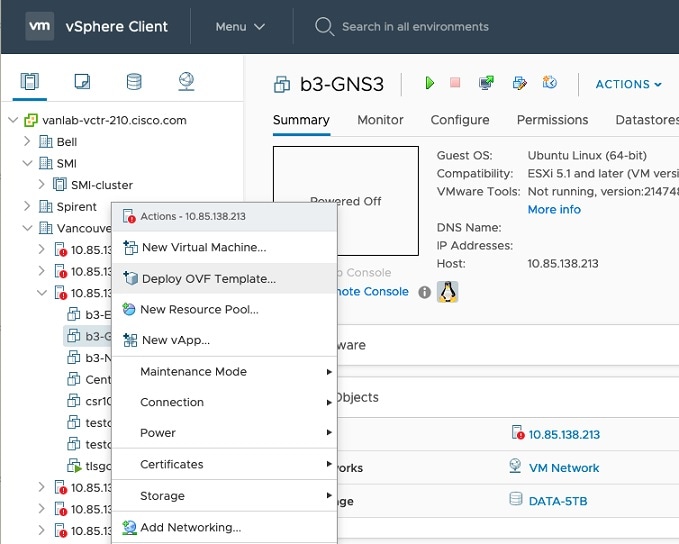Click the tlsg powered-on VM icon
The image size is (679, 544).
click(74, 466)
